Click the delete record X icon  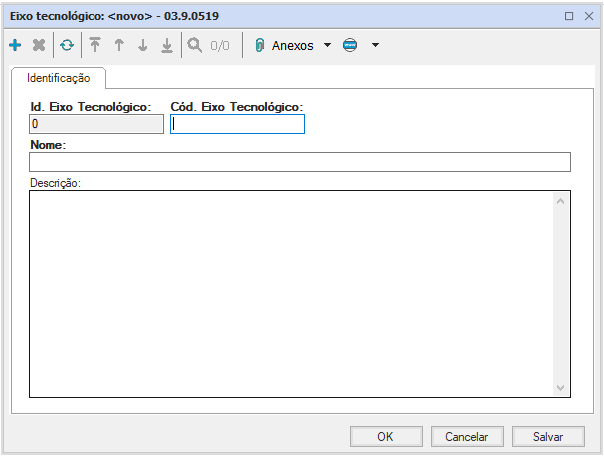click(39, 45)
